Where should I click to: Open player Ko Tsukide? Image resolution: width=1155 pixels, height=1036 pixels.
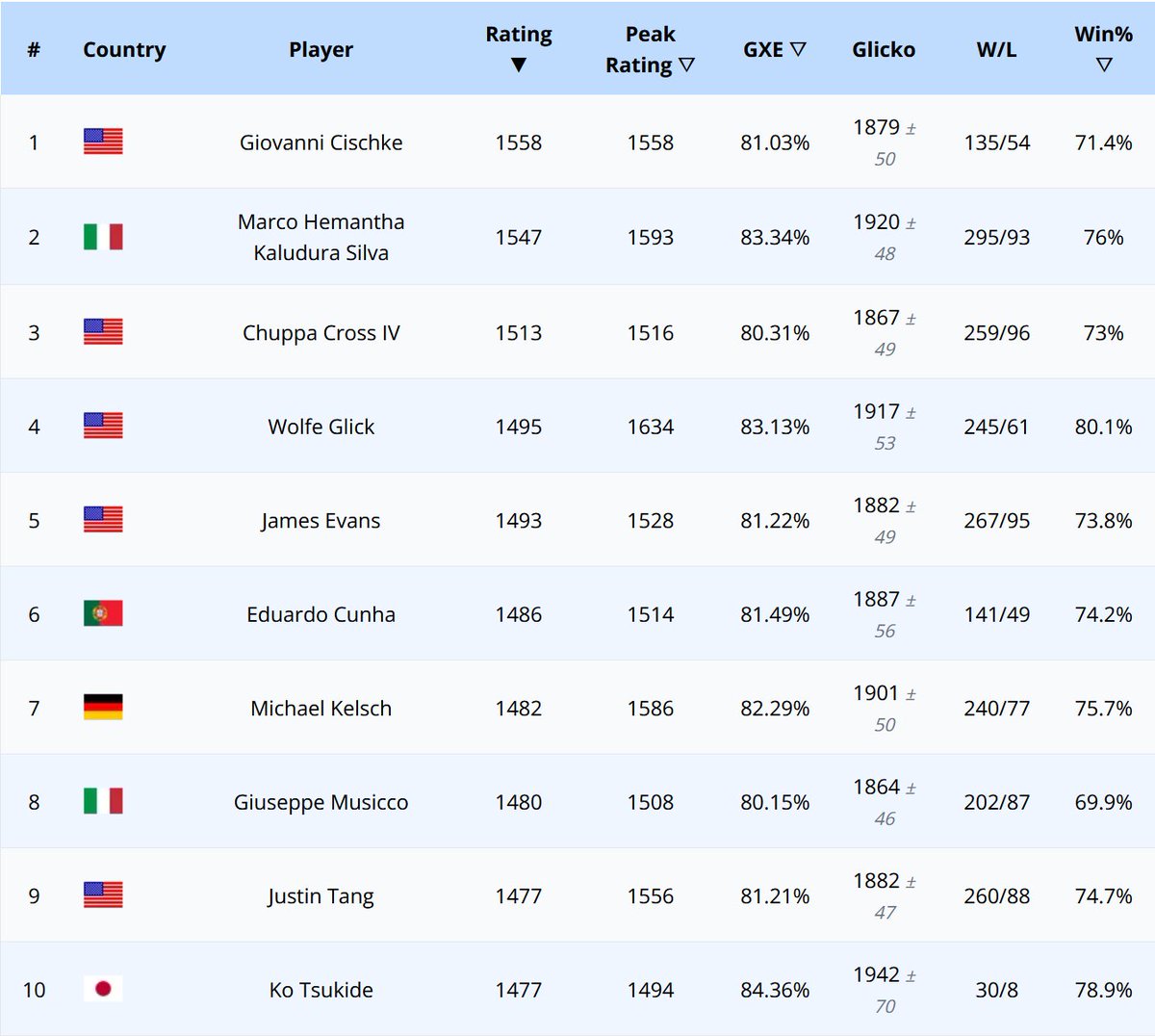tap(321, 990)
